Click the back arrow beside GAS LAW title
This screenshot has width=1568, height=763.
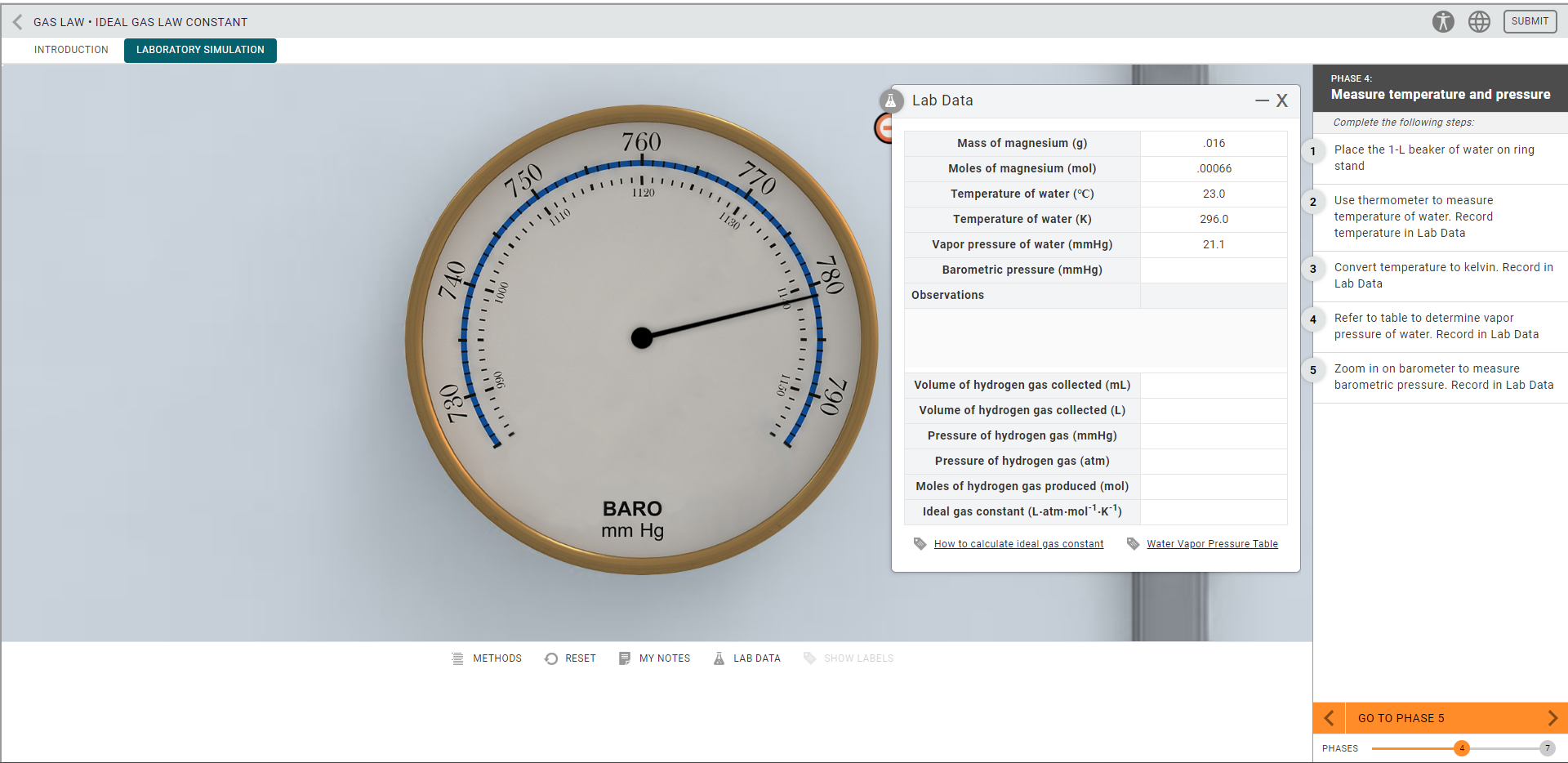pyautogui.click(x=16, y=21)
